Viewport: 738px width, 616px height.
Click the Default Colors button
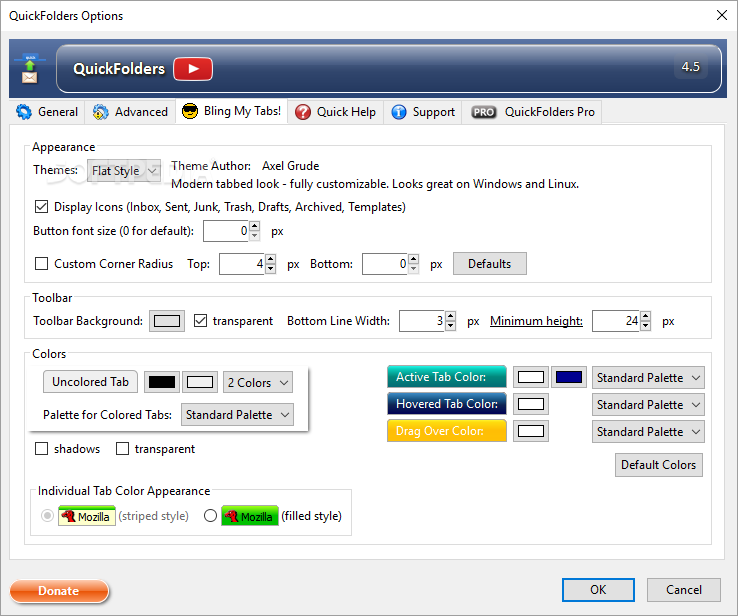pos(658,465)
